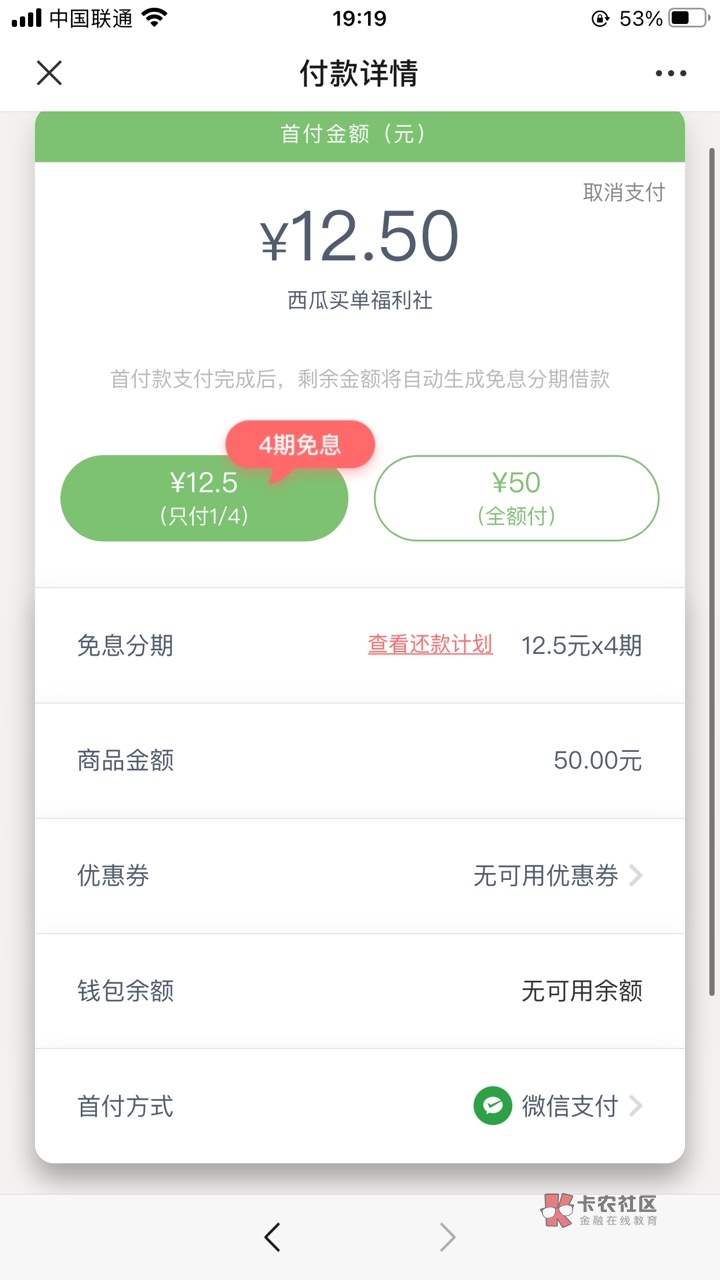Viewport: 720px width, 1280px height.
Task: Choose 微信支付 as payment method
Action: (569, 1106)
